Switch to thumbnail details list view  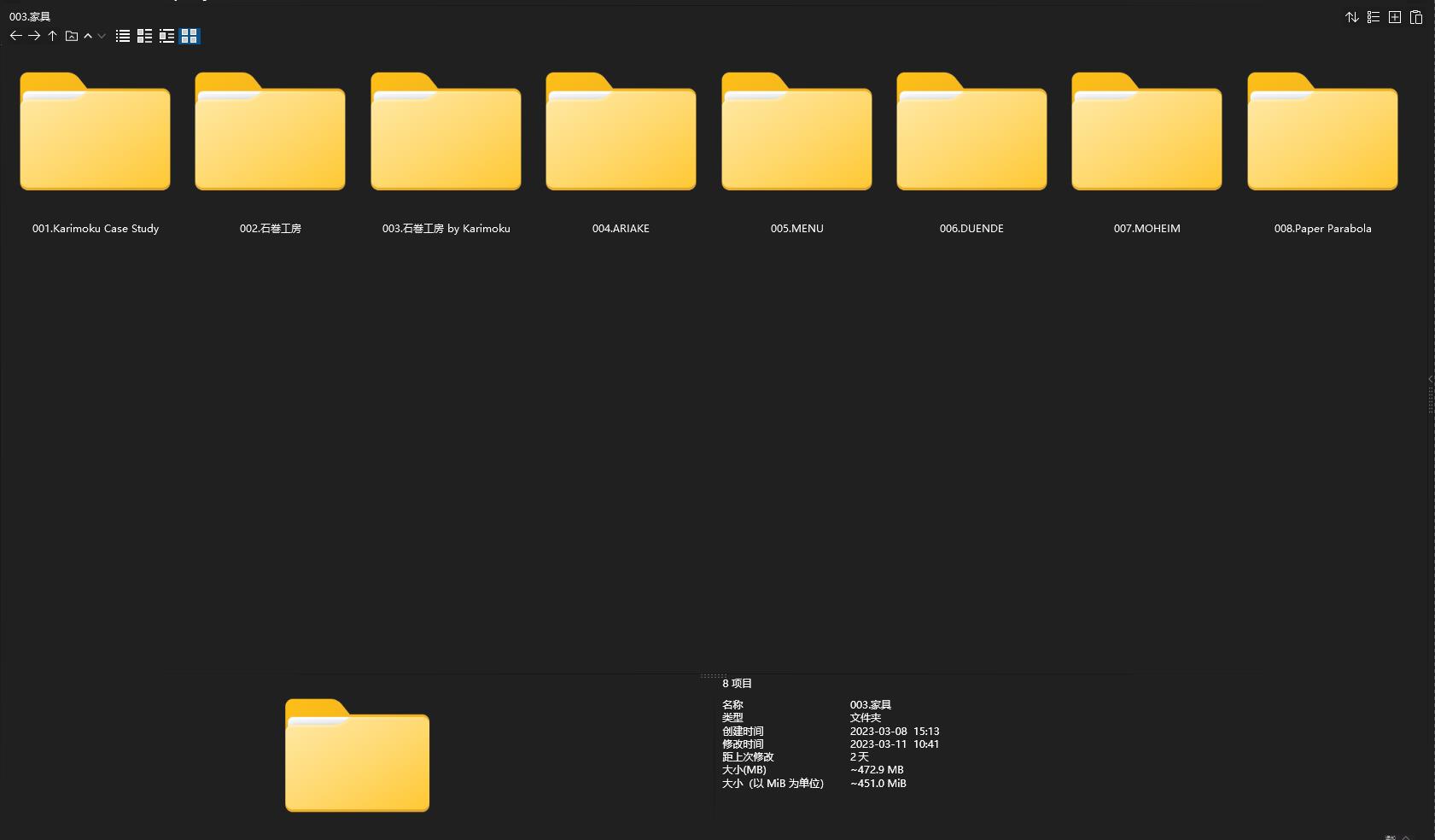pos(144,36)
